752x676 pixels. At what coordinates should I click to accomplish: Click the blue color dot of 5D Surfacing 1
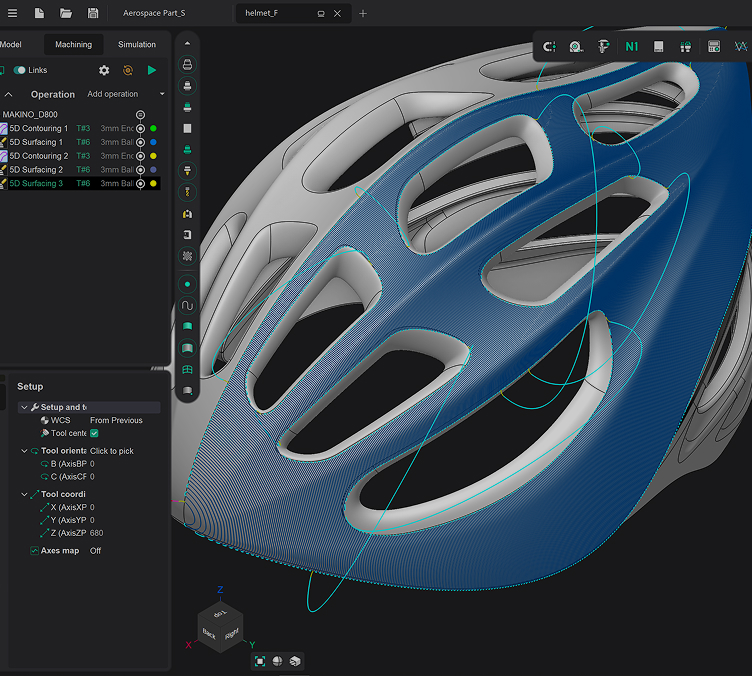(153, 142)
